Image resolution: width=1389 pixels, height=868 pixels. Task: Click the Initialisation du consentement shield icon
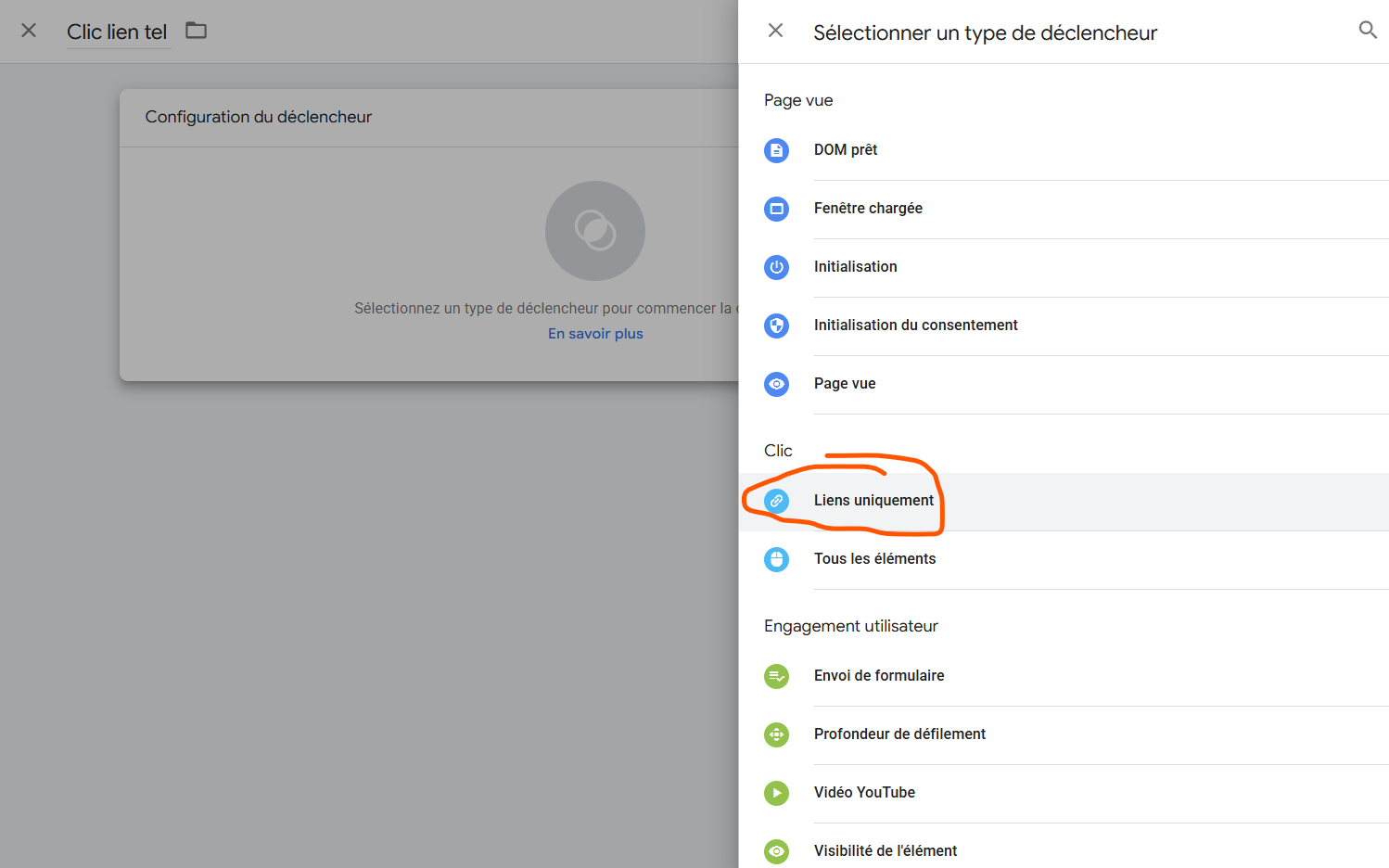(x=776, y=325)
